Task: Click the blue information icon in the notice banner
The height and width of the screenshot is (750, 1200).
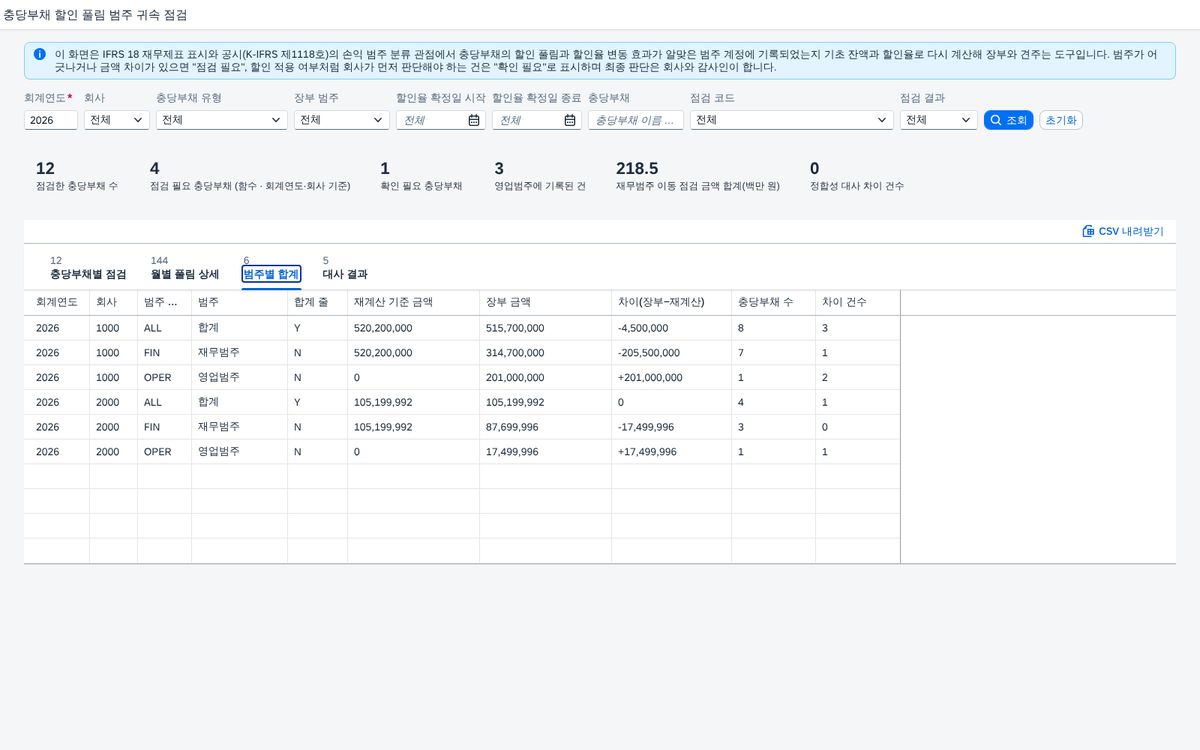Action: 39,54
